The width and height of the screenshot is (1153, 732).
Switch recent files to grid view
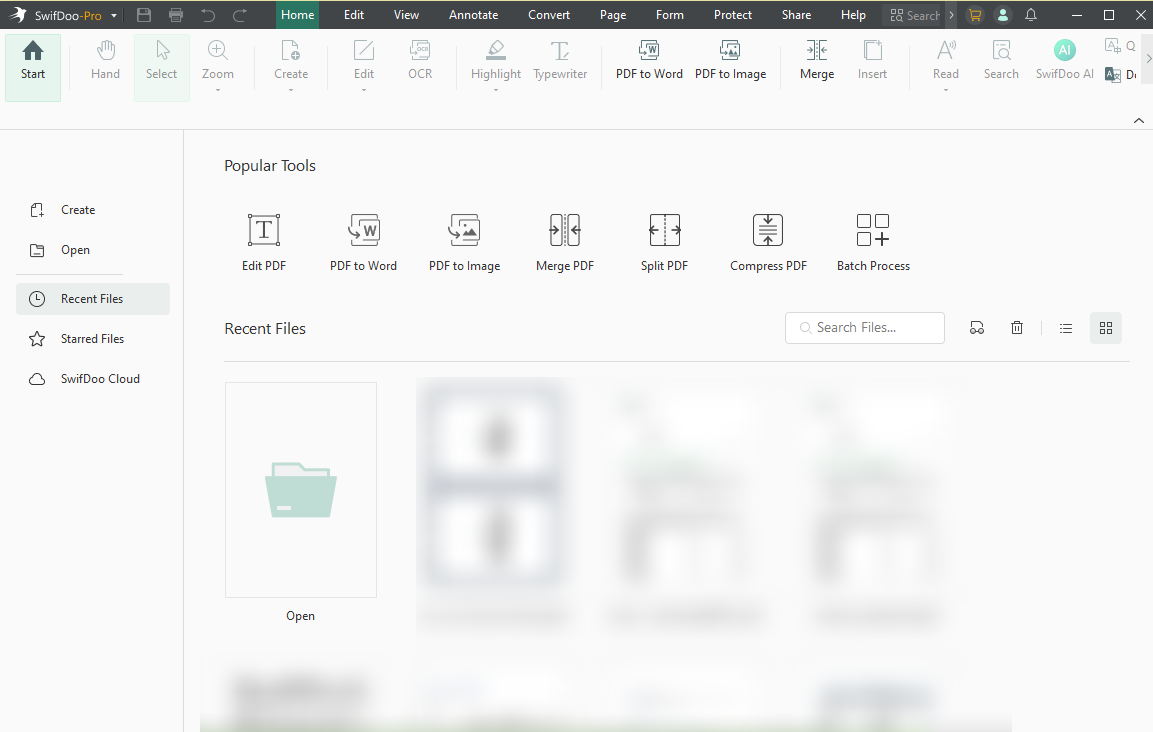1106,328
